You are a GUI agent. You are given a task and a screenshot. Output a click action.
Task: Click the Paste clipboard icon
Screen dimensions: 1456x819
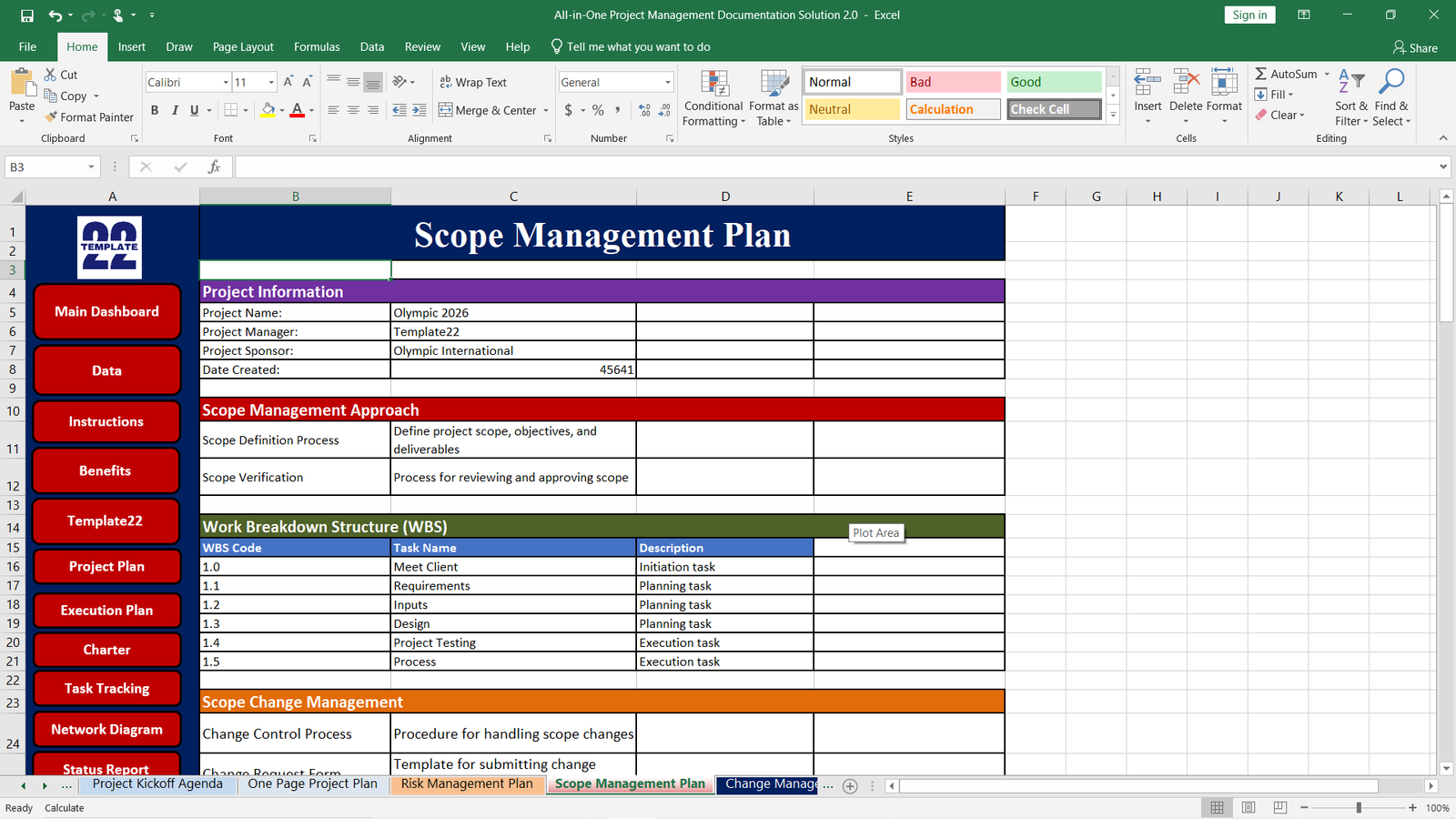(x=23, y=84)
